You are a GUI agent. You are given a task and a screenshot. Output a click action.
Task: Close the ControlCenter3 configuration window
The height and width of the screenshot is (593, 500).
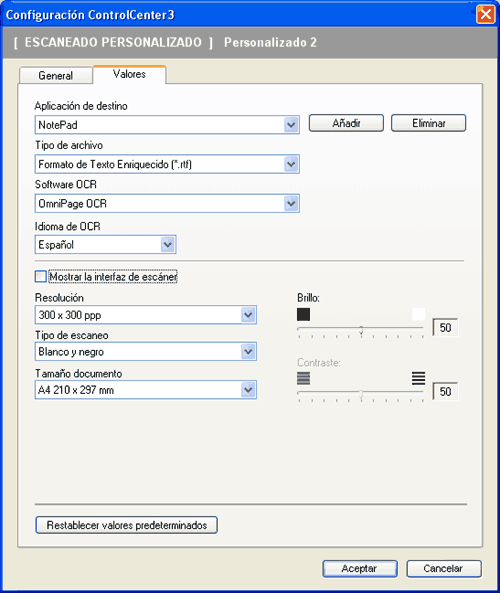(x=486, y=15)
